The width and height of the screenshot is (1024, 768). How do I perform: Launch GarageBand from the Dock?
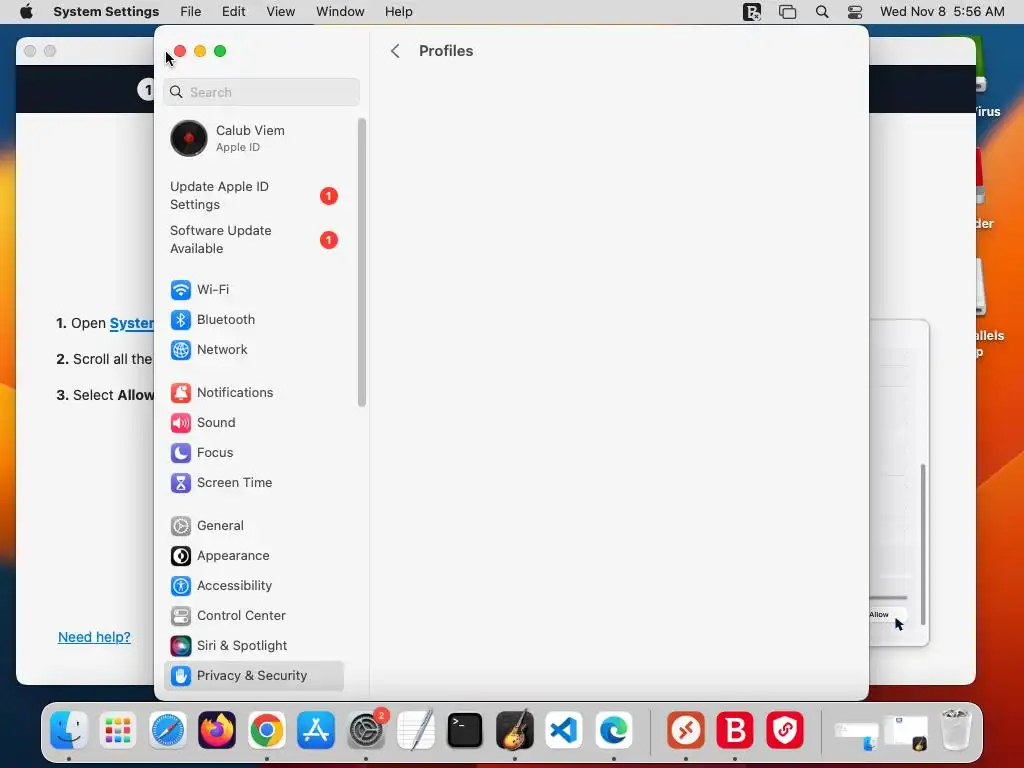515,730
